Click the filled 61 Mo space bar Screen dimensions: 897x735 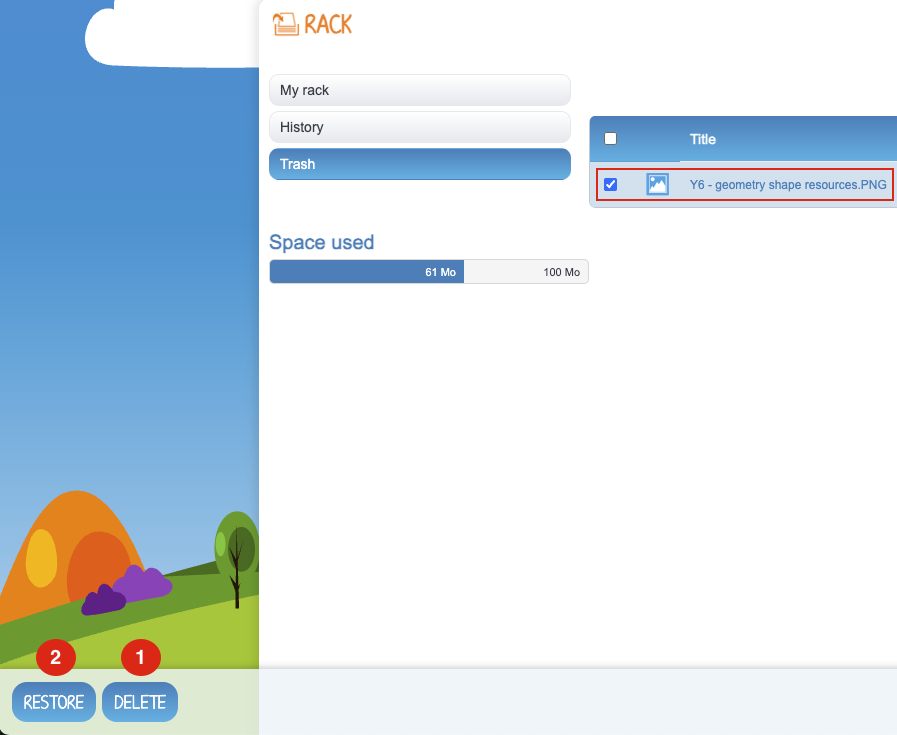[x=366, y=272]
